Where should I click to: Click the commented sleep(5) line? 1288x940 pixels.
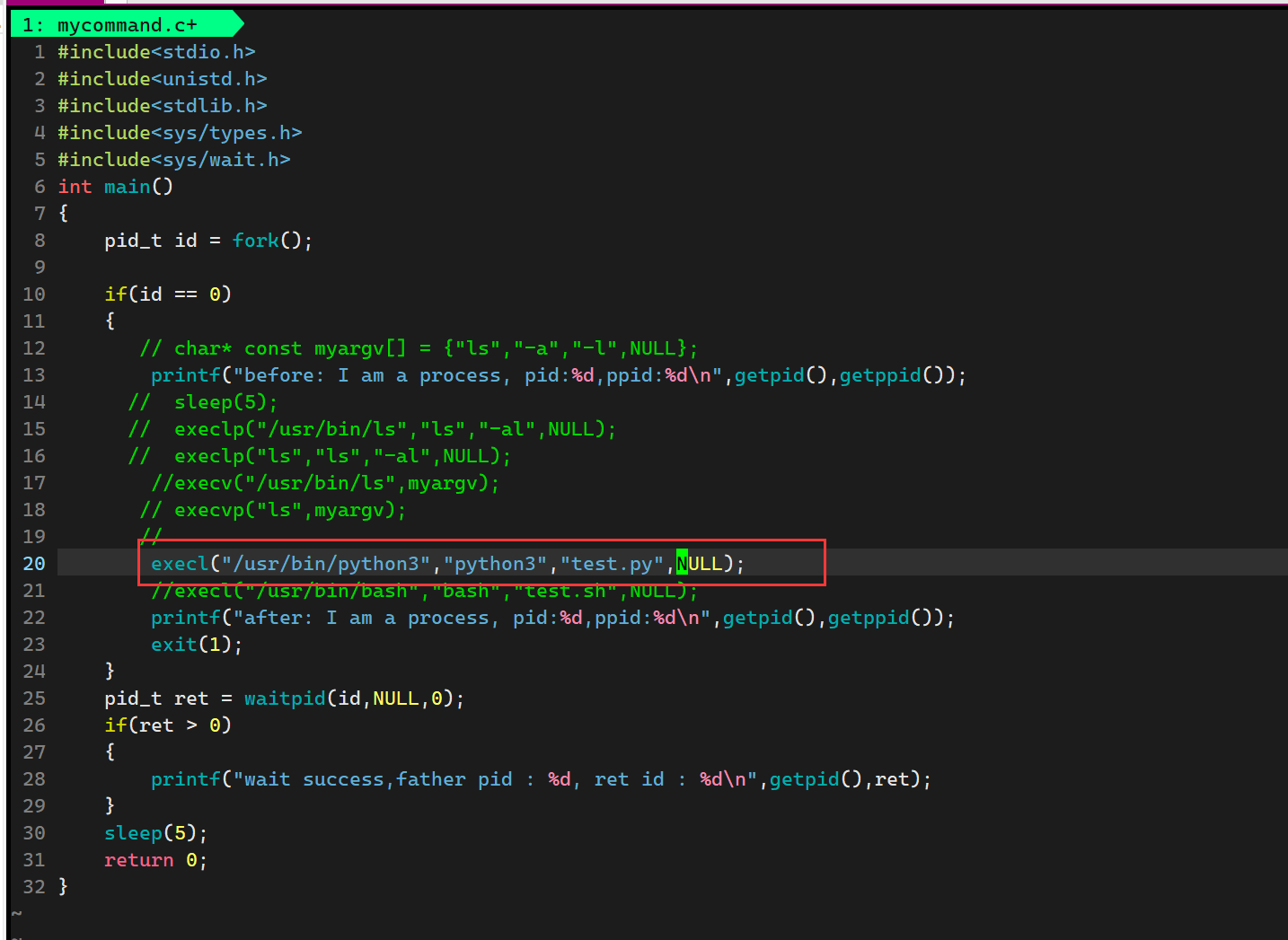[203, 402]
